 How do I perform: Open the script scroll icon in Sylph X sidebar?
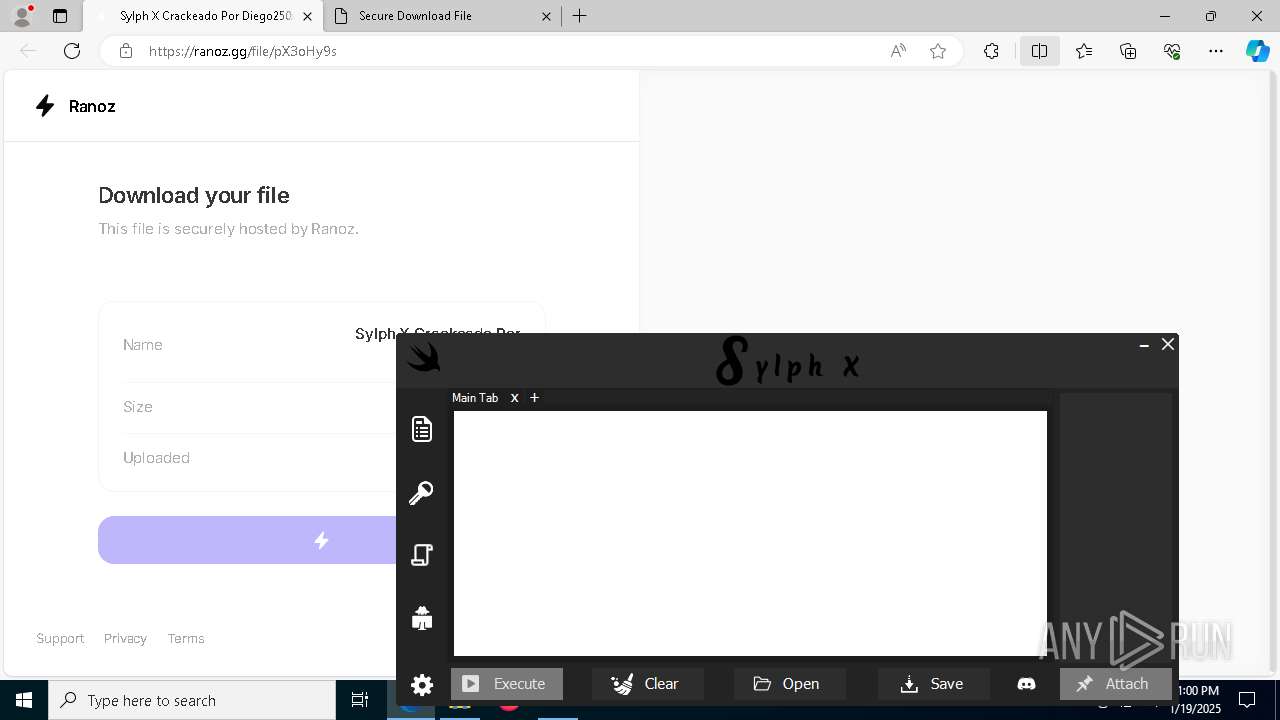(x=422, y=555)
